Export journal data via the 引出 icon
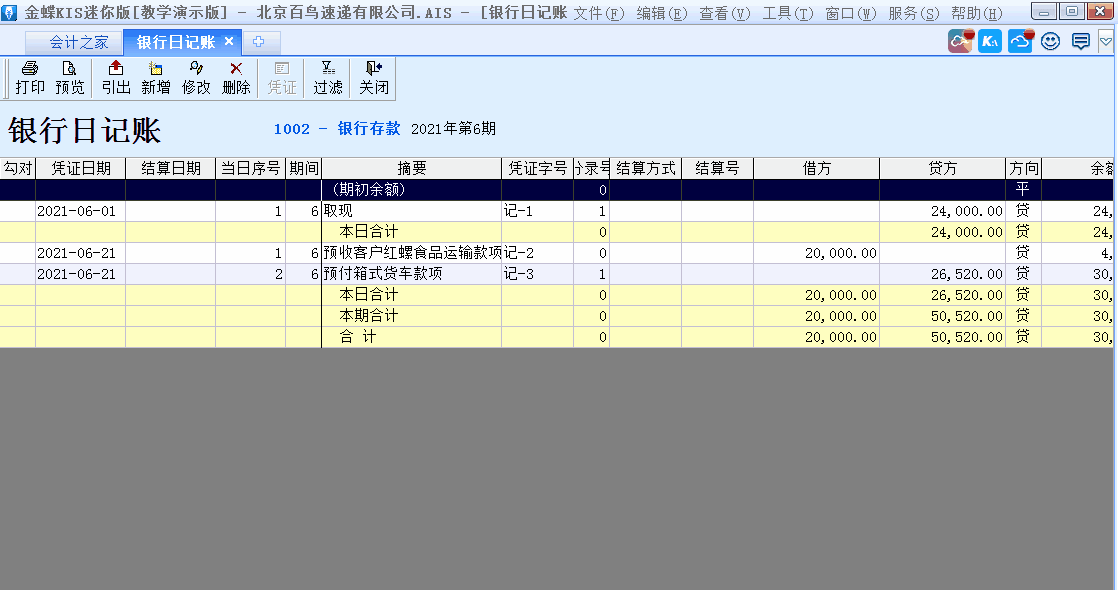This screenshot has height=590, width=1118. pos(115,77)
